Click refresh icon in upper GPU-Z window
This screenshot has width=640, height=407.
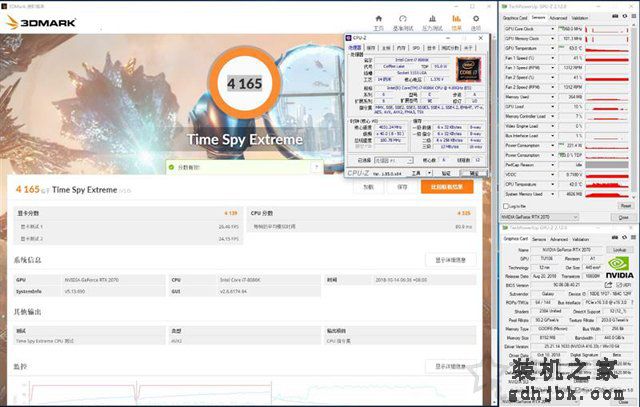[624, 16]
